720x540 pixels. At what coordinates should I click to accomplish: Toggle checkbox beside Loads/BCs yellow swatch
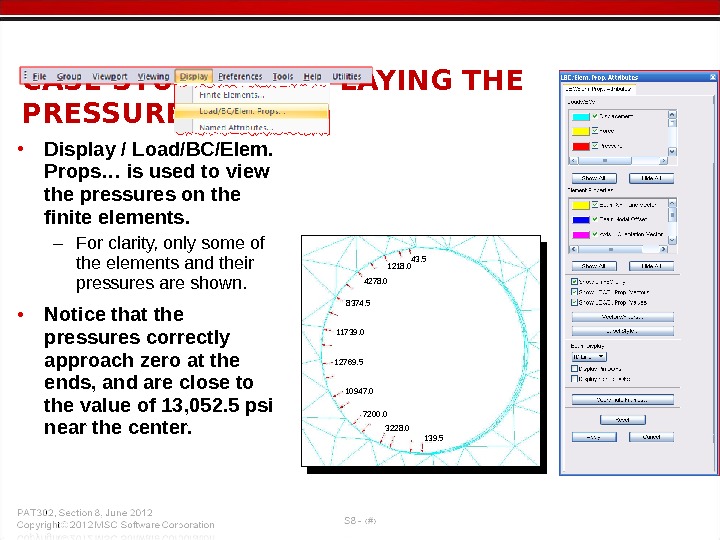(x=595, y=131)
